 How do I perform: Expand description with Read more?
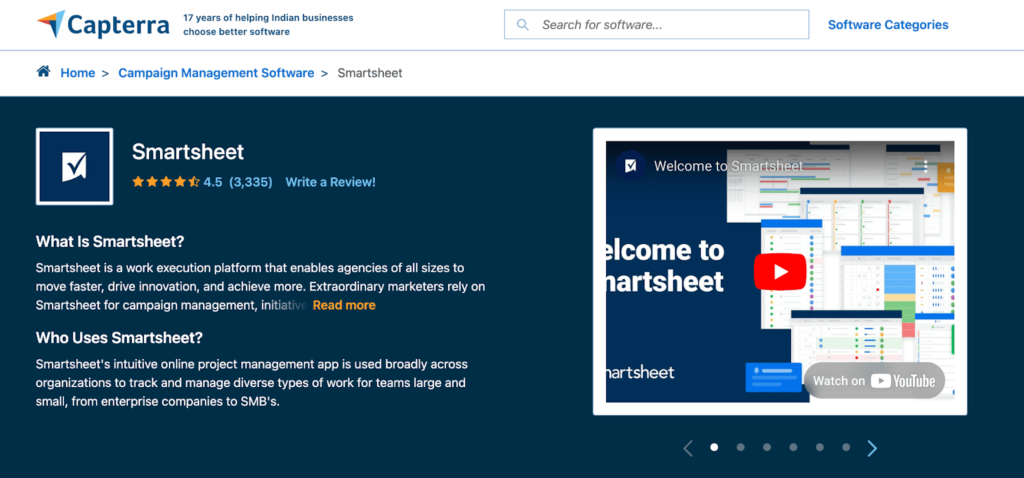344,305
